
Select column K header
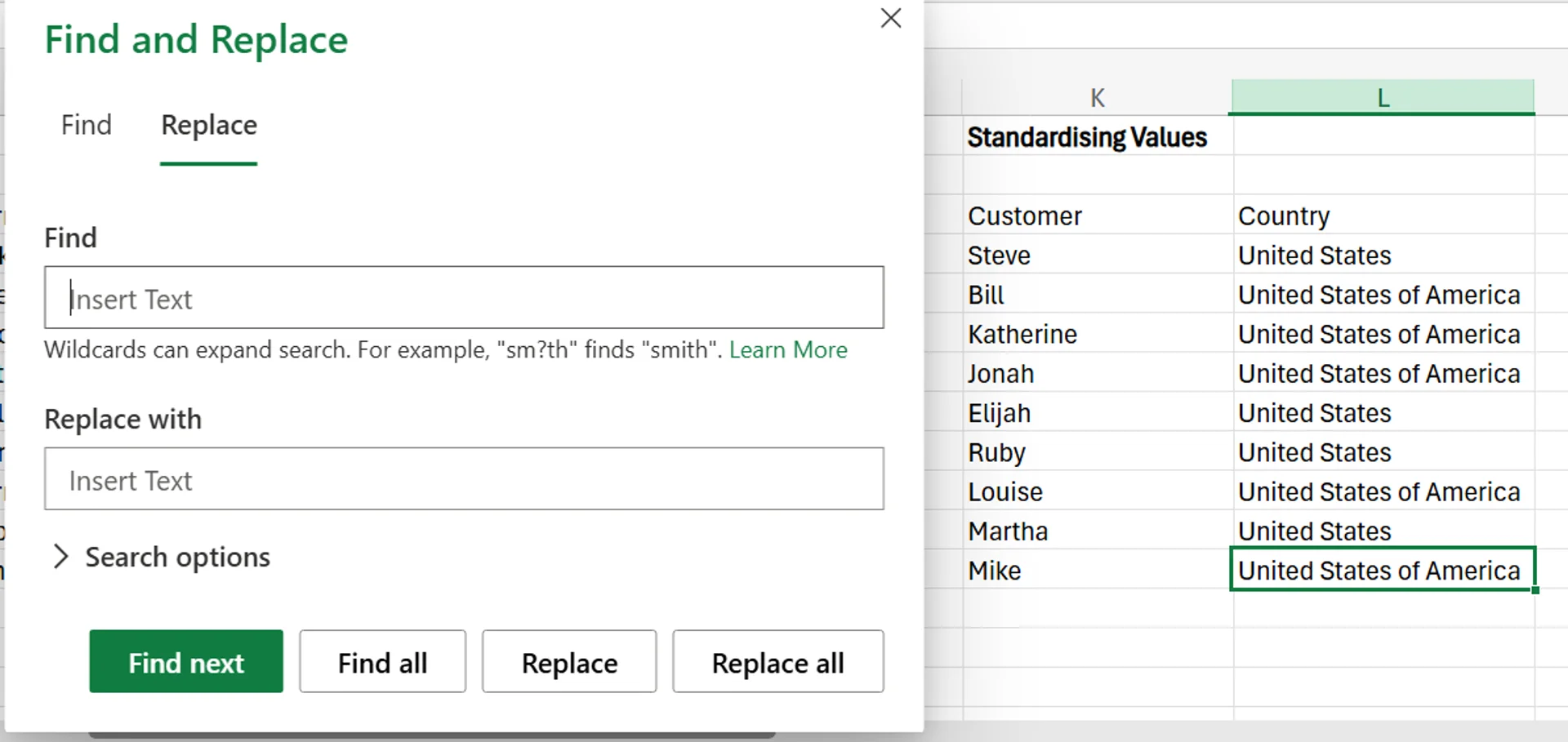tap(1097, 98)
